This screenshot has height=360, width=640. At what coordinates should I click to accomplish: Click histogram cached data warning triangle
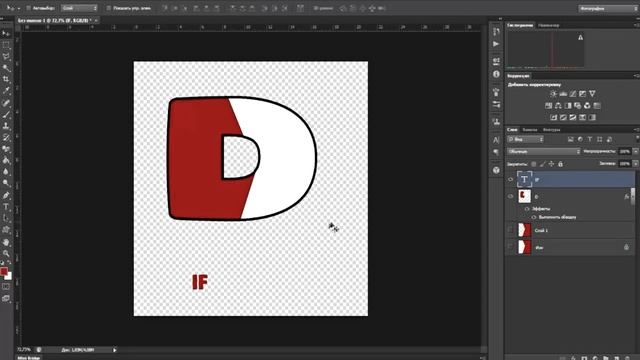pos(580,38)
